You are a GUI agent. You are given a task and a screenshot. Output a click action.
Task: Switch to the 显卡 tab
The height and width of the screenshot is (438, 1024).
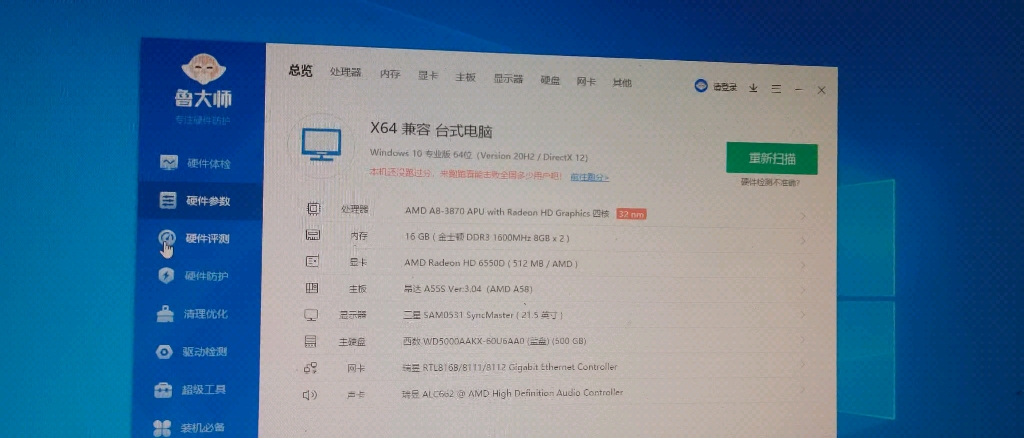[428, 75]
